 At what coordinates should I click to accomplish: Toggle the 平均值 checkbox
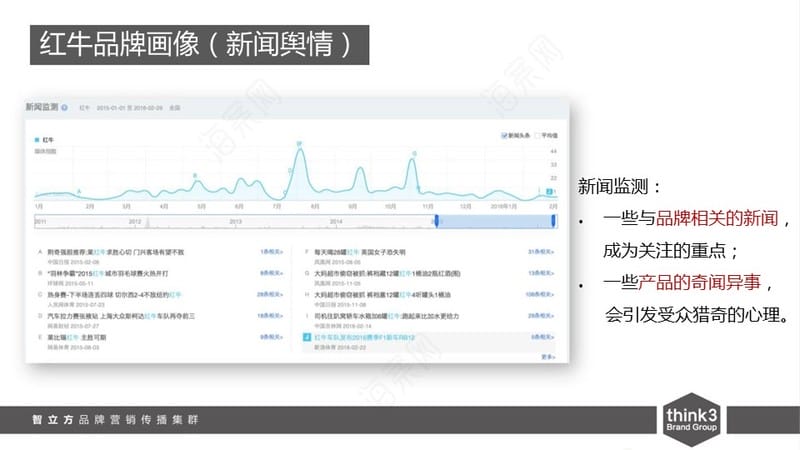pos(537,135)
